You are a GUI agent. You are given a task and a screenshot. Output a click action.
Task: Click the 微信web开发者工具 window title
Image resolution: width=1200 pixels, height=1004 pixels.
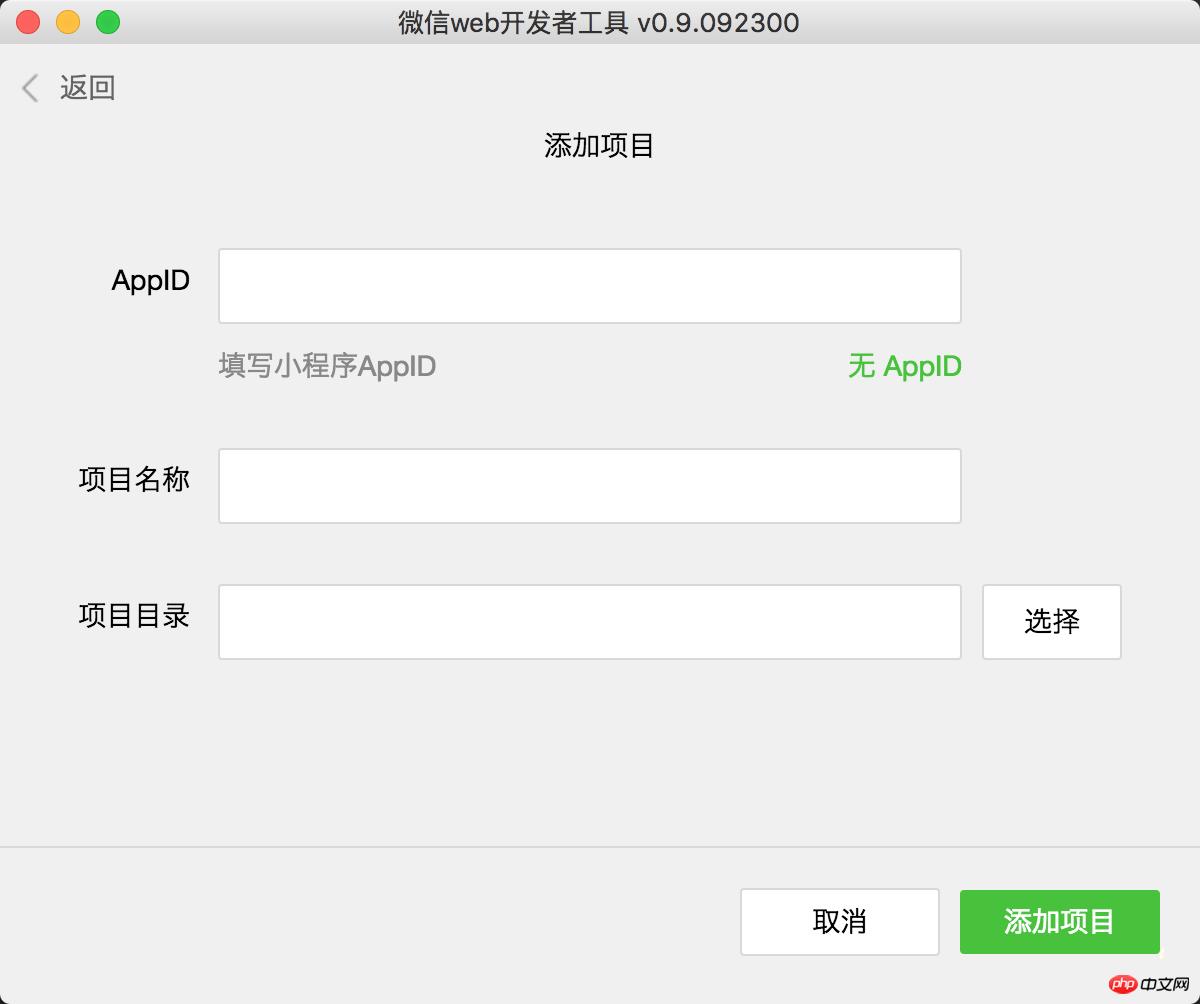(598, 23)
